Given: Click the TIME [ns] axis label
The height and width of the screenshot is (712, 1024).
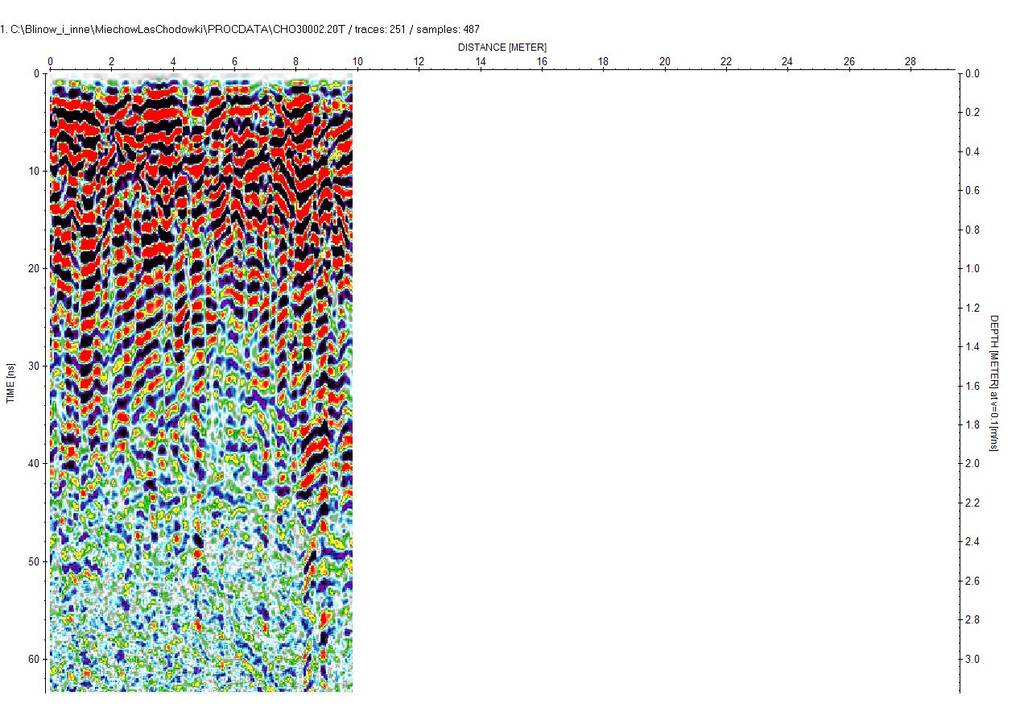Looking at the screenshot, I should click(11, 384).
